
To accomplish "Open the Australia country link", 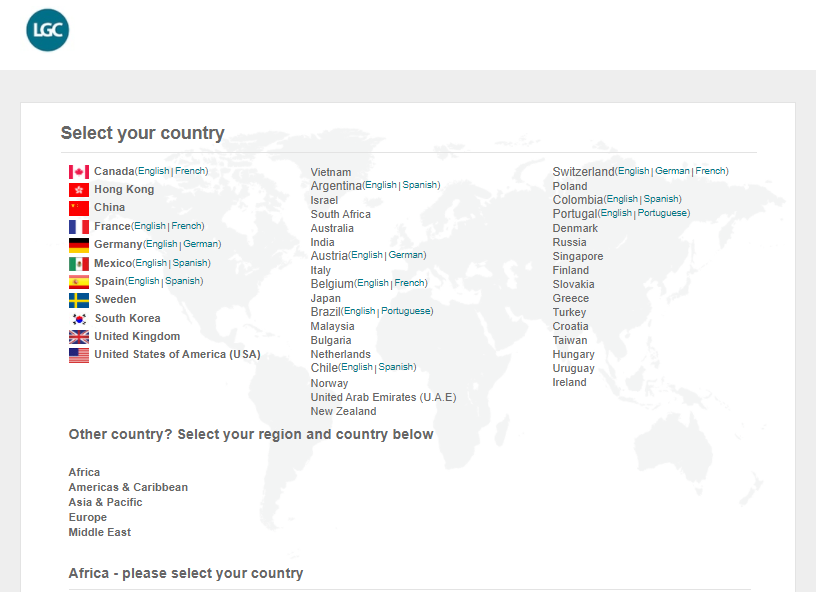I will point(332,228).
